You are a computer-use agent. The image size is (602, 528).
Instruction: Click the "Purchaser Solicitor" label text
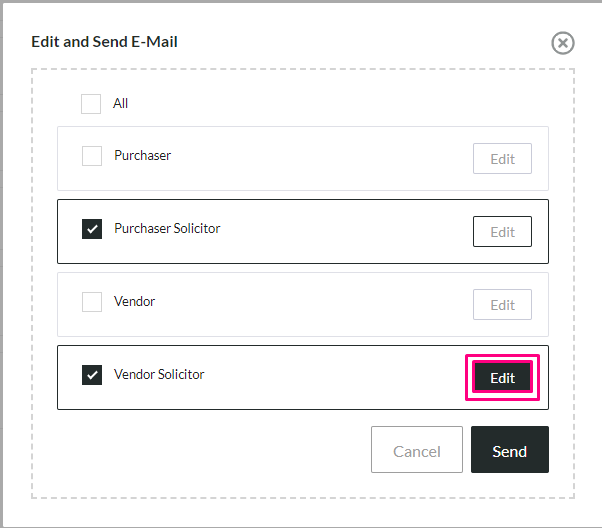coord(167,228)
